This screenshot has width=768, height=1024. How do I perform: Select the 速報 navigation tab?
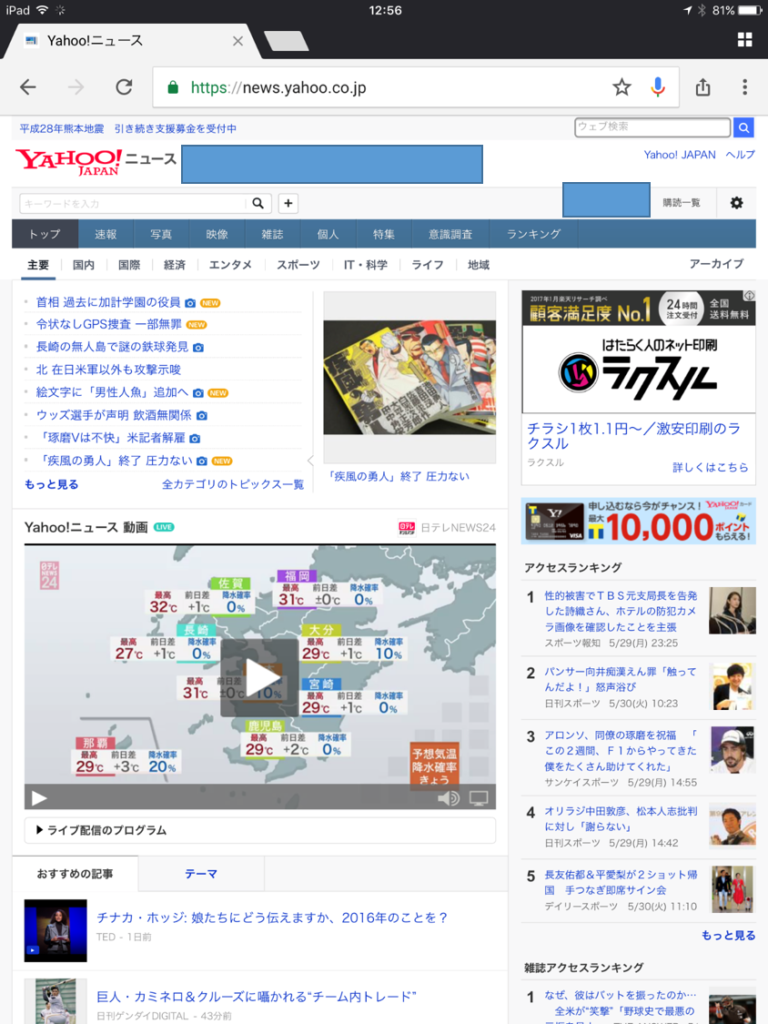click(106, 234)
